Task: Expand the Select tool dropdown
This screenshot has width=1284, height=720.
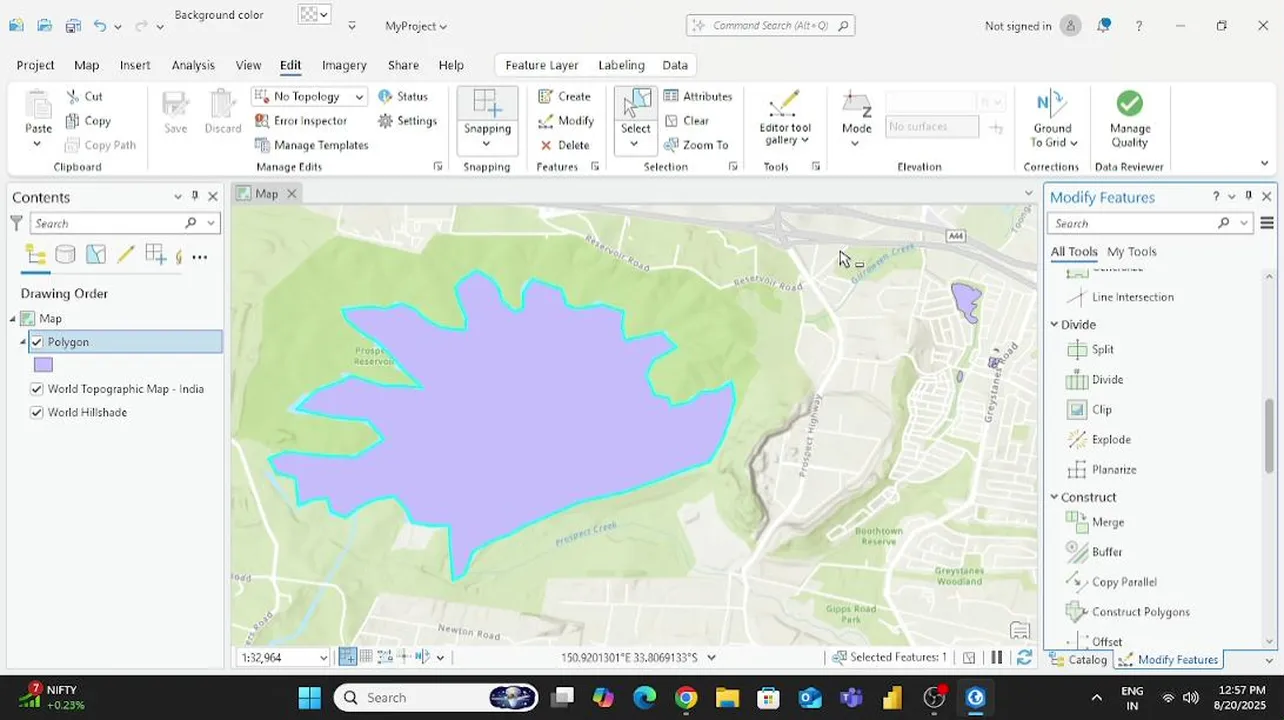Action: tap(634, 144)
